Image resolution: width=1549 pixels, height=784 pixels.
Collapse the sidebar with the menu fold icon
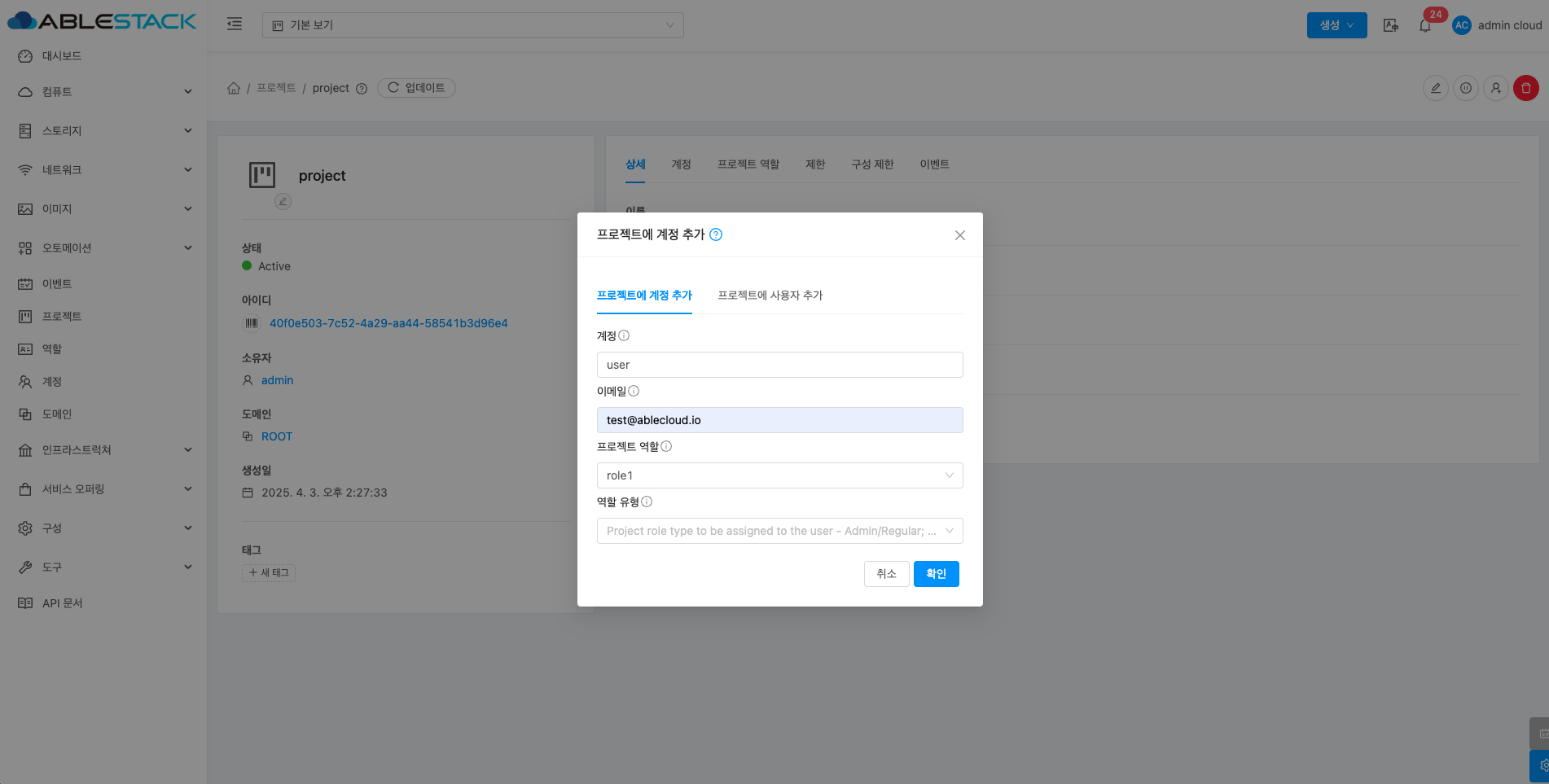[235, 24]
